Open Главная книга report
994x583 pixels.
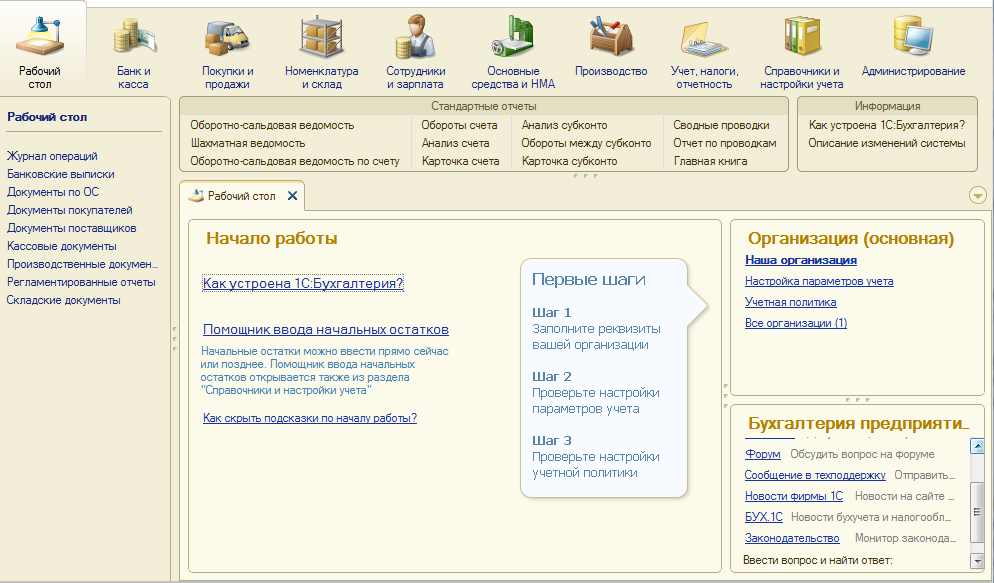(x=710, y=162)
